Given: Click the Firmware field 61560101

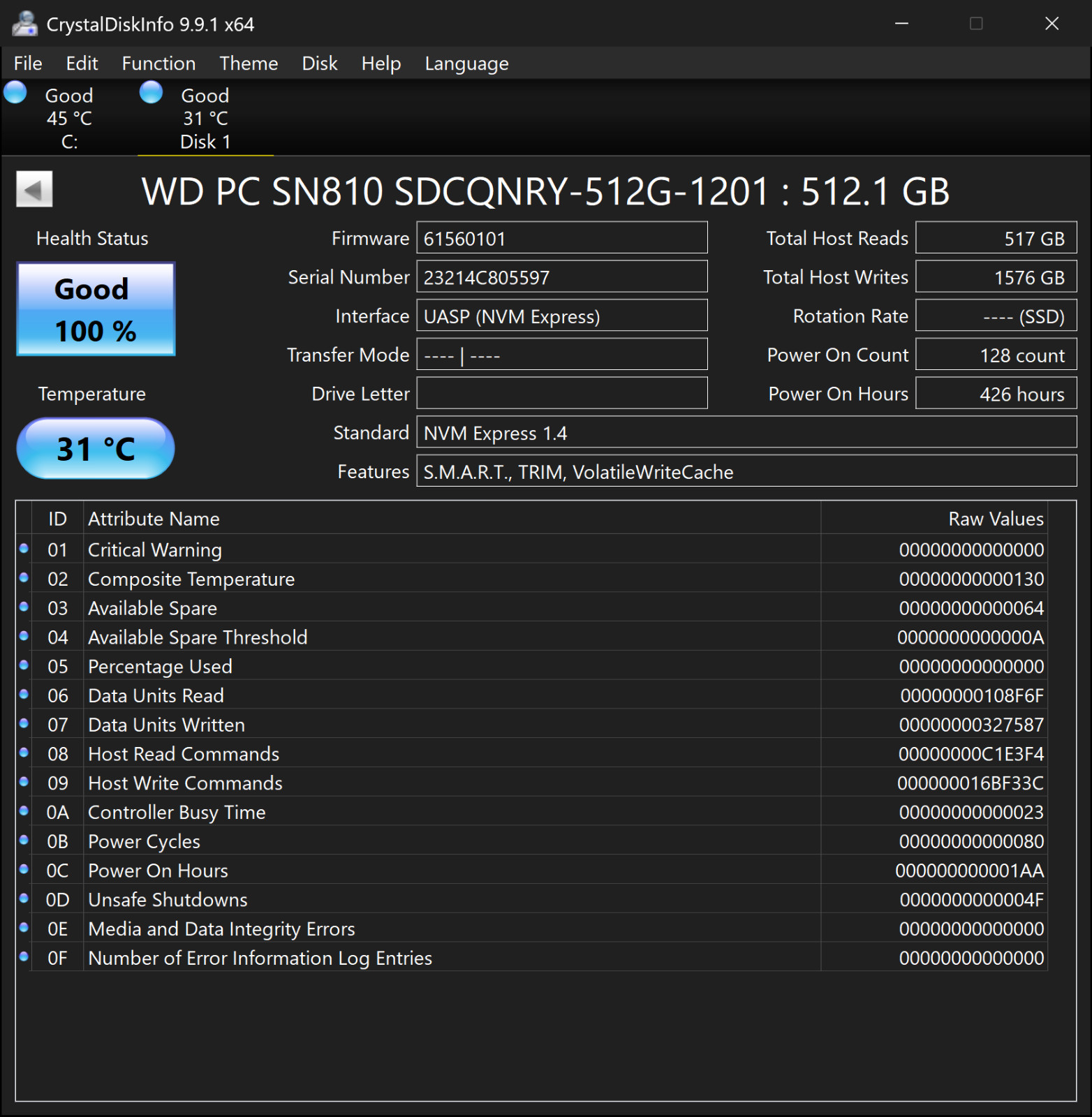Looking at the screenshot, I should (562, 238).
